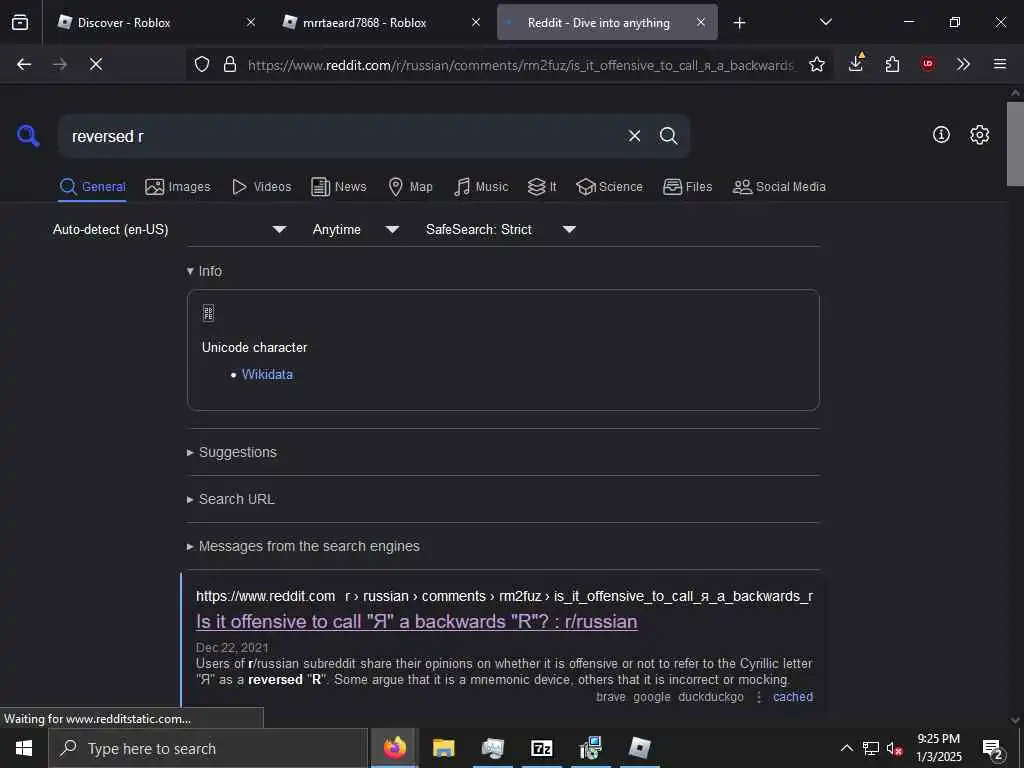
Task: Expand the Suggestions section
Action: click(x=232, y=452)
